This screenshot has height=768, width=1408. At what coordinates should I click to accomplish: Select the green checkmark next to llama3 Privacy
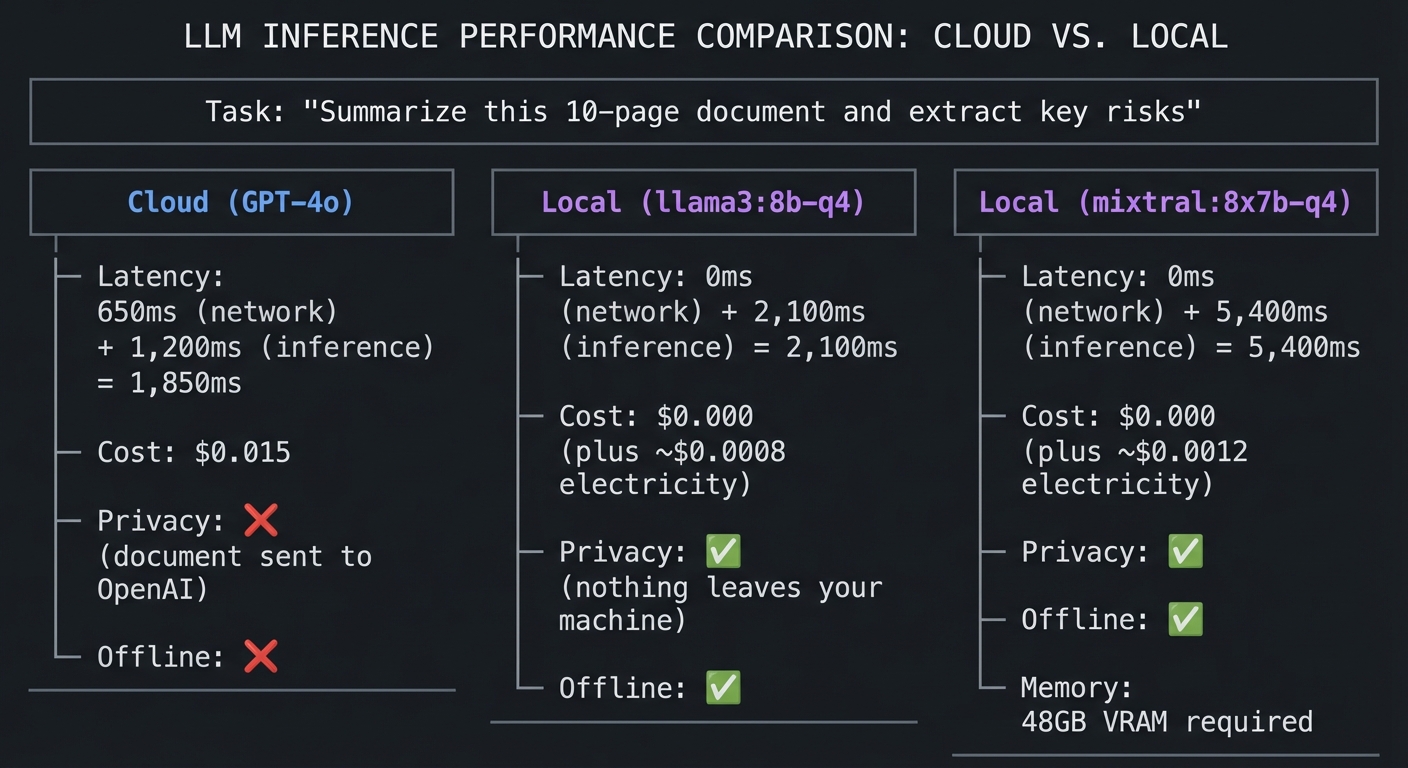click(723, 551)
